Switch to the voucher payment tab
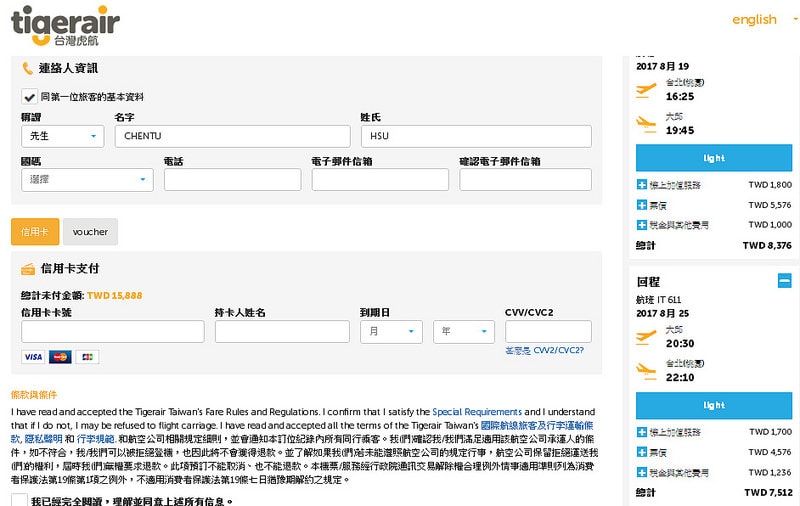 click(90, 232)
